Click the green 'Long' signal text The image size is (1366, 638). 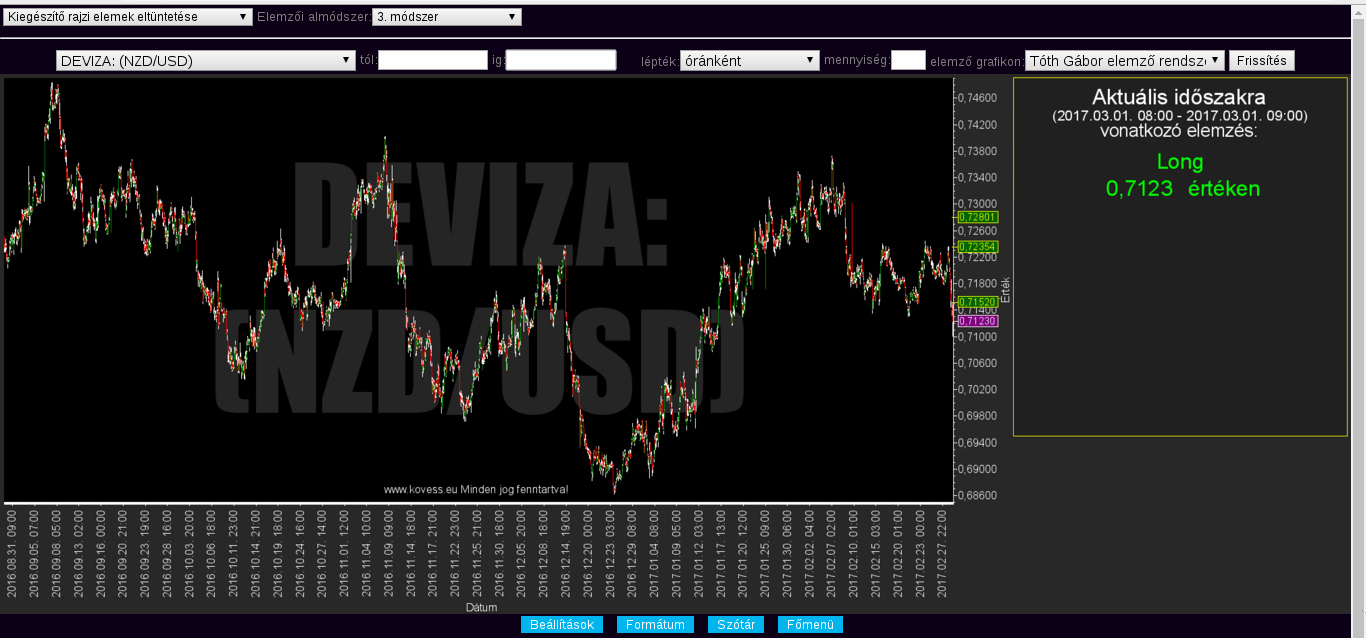pyautogui.click(x=1180, y=162)
